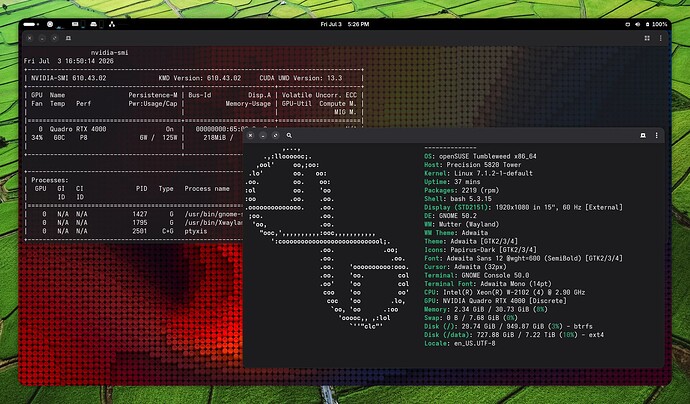Viewport: 690px width, 404px height.
Task: Open Ptyxis window menu (three dots)
Action: (x=661, y=38)
